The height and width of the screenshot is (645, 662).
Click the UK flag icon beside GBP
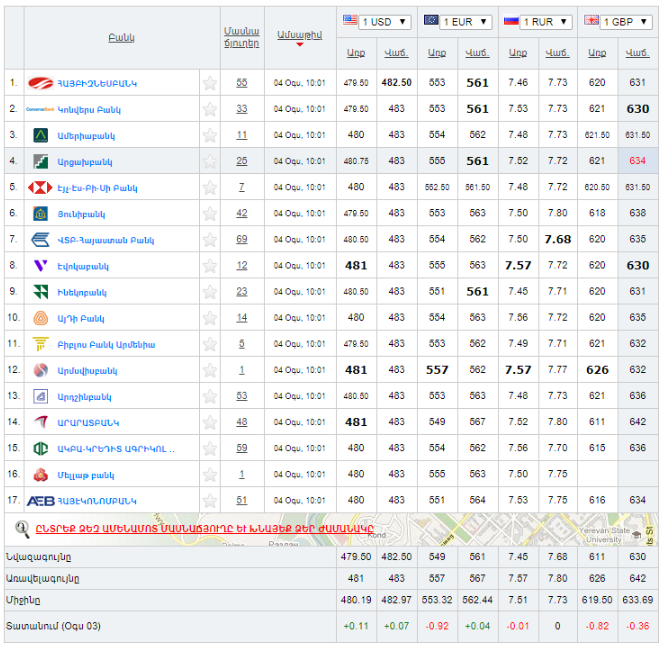591,20
